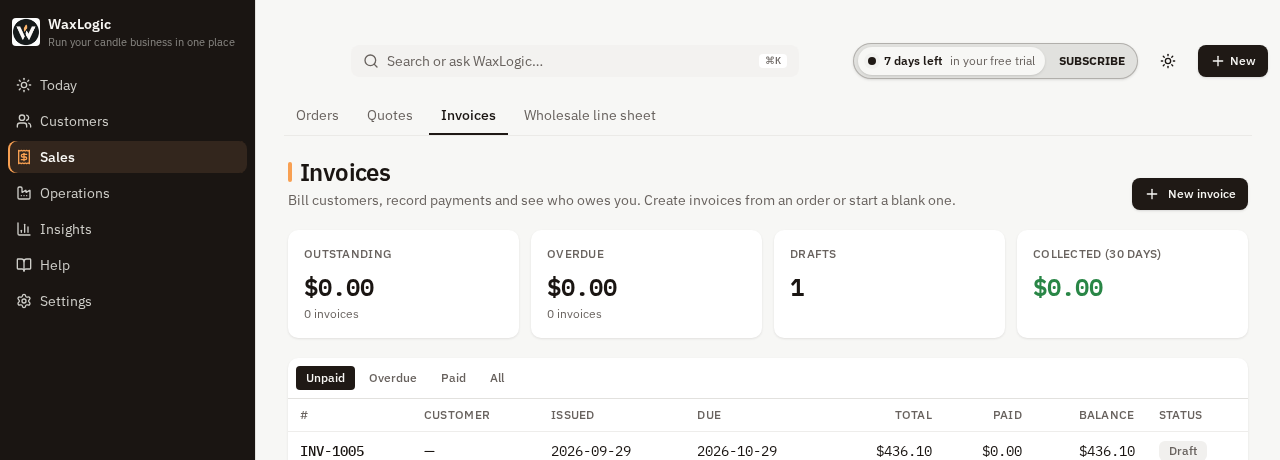This screenshot has height=460, width=1280.
Task: Click the plus icon in New button
Action: tap(1217, 61)
